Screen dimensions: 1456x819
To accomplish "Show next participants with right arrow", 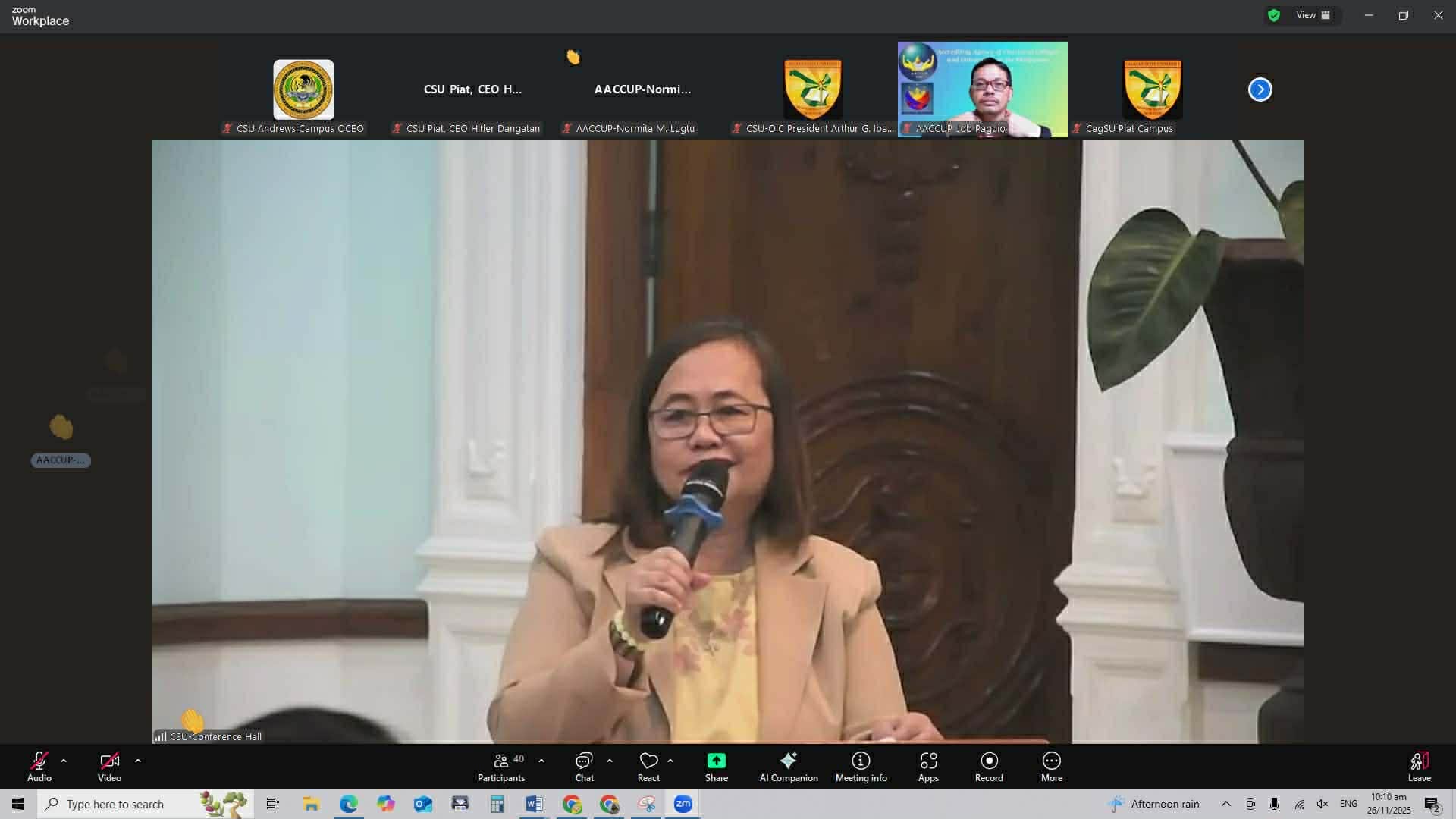I will [x=1260, y=89].
